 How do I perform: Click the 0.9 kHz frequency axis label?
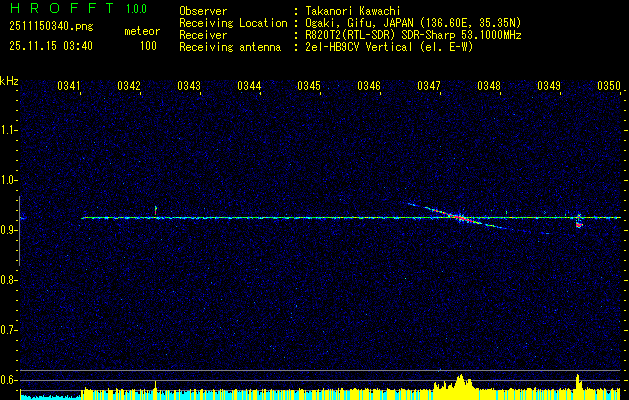coord(8,230)
